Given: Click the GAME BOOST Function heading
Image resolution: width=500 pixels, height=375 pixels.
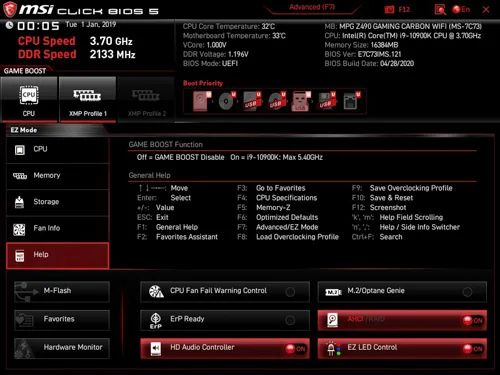Looking at the screenshot, I should tap(166, 145).
